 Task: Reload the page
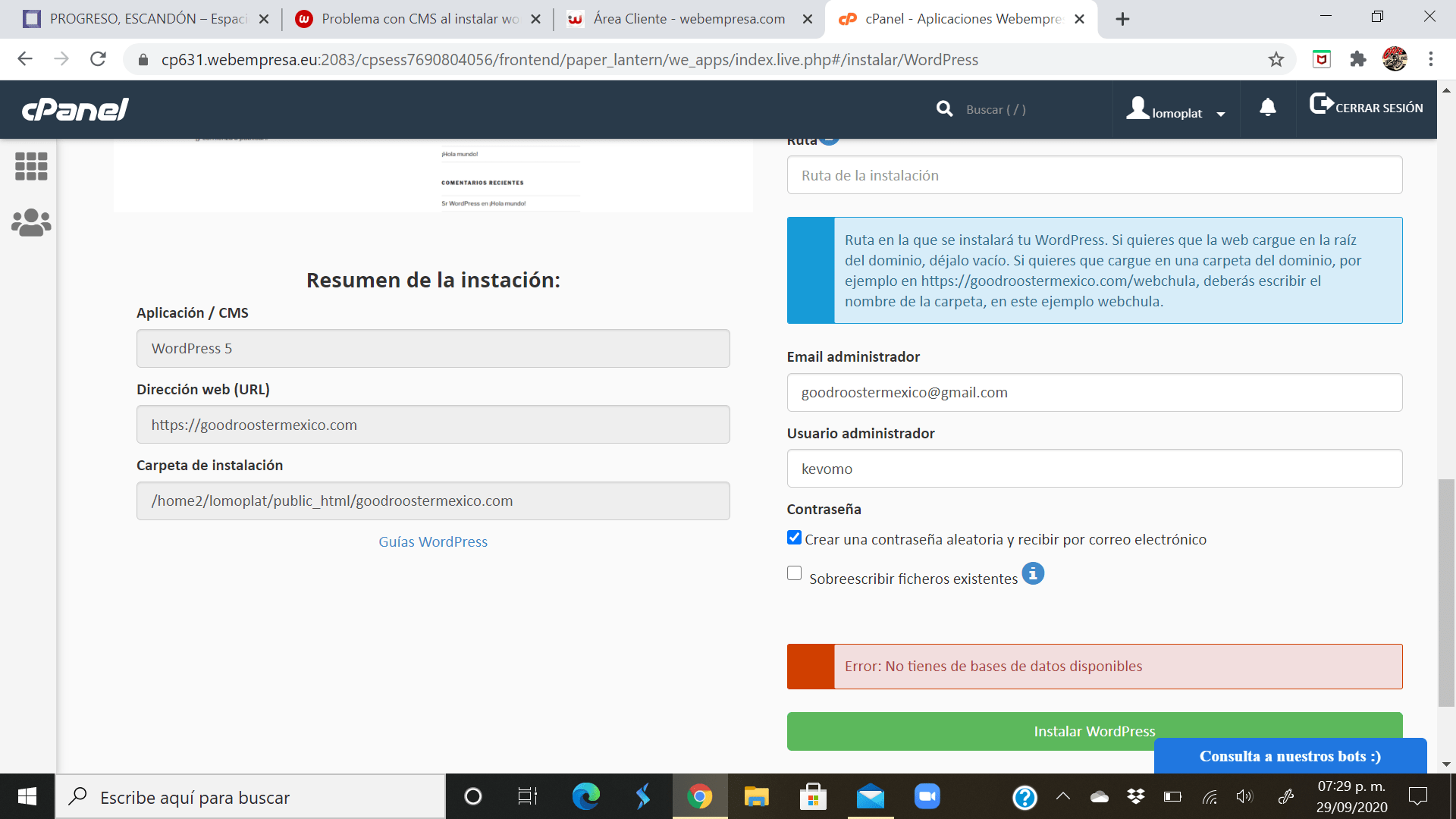[x=98, y=59]
